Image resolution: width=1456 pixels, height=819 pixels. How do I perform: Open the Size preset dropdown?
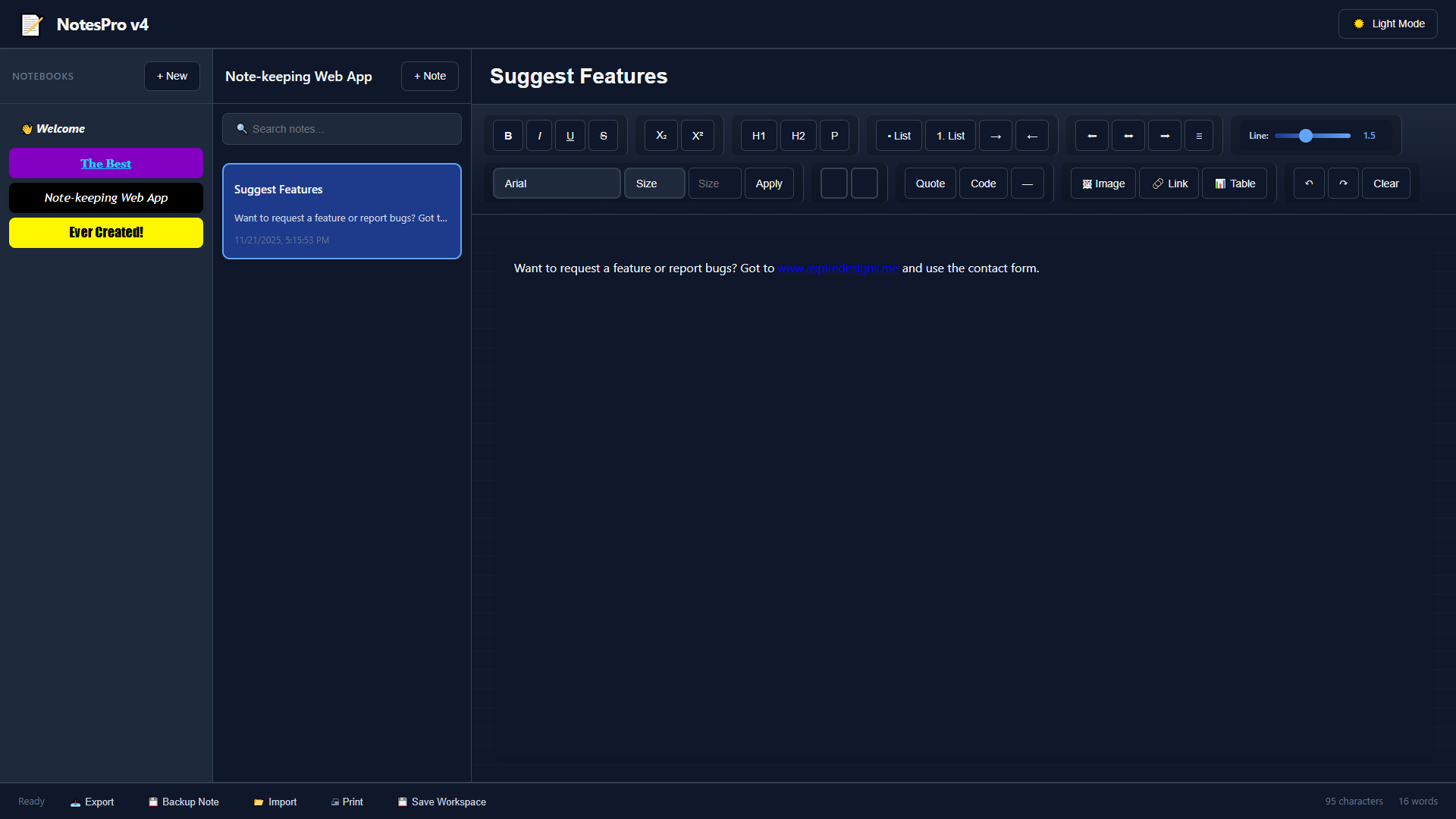(654, 184)
